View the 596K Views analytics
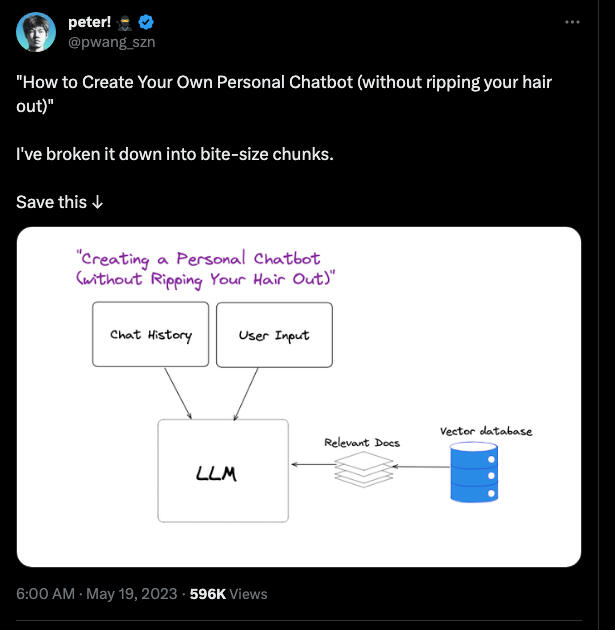This screenshot has height=630, width=615. coord(229,593)
